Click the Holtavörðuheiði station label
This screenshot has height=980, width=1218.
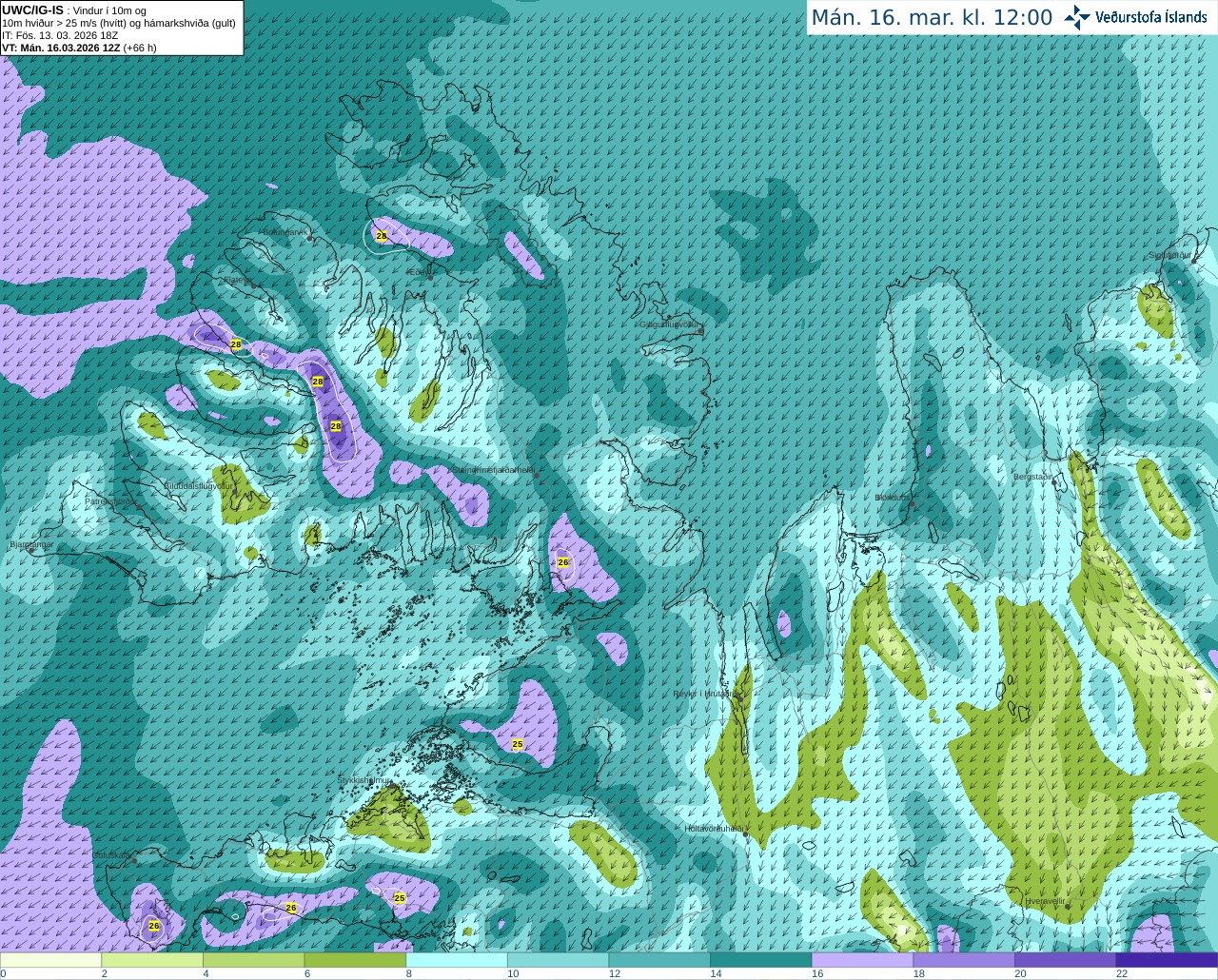tap(714, 829)
